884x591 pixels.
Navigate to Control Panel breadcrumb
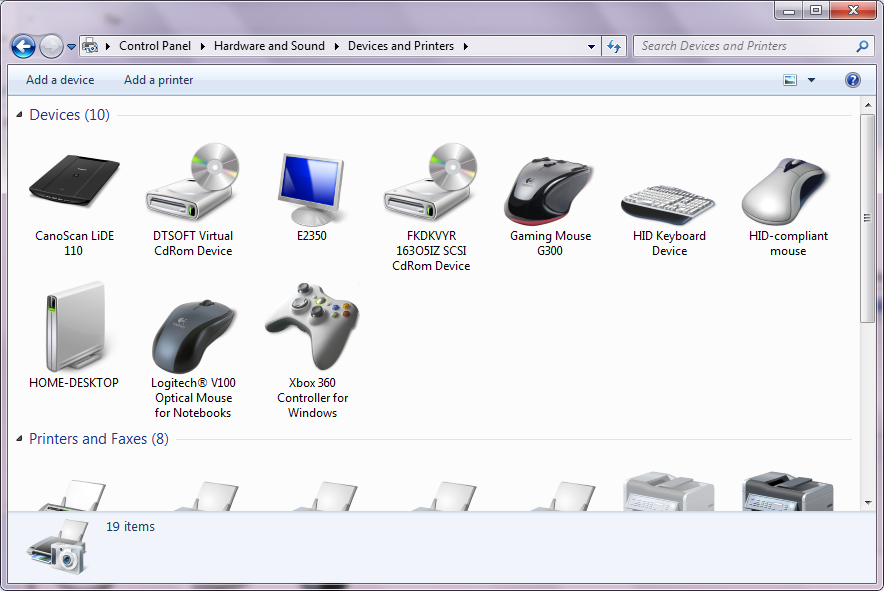(x=155, y=46)
